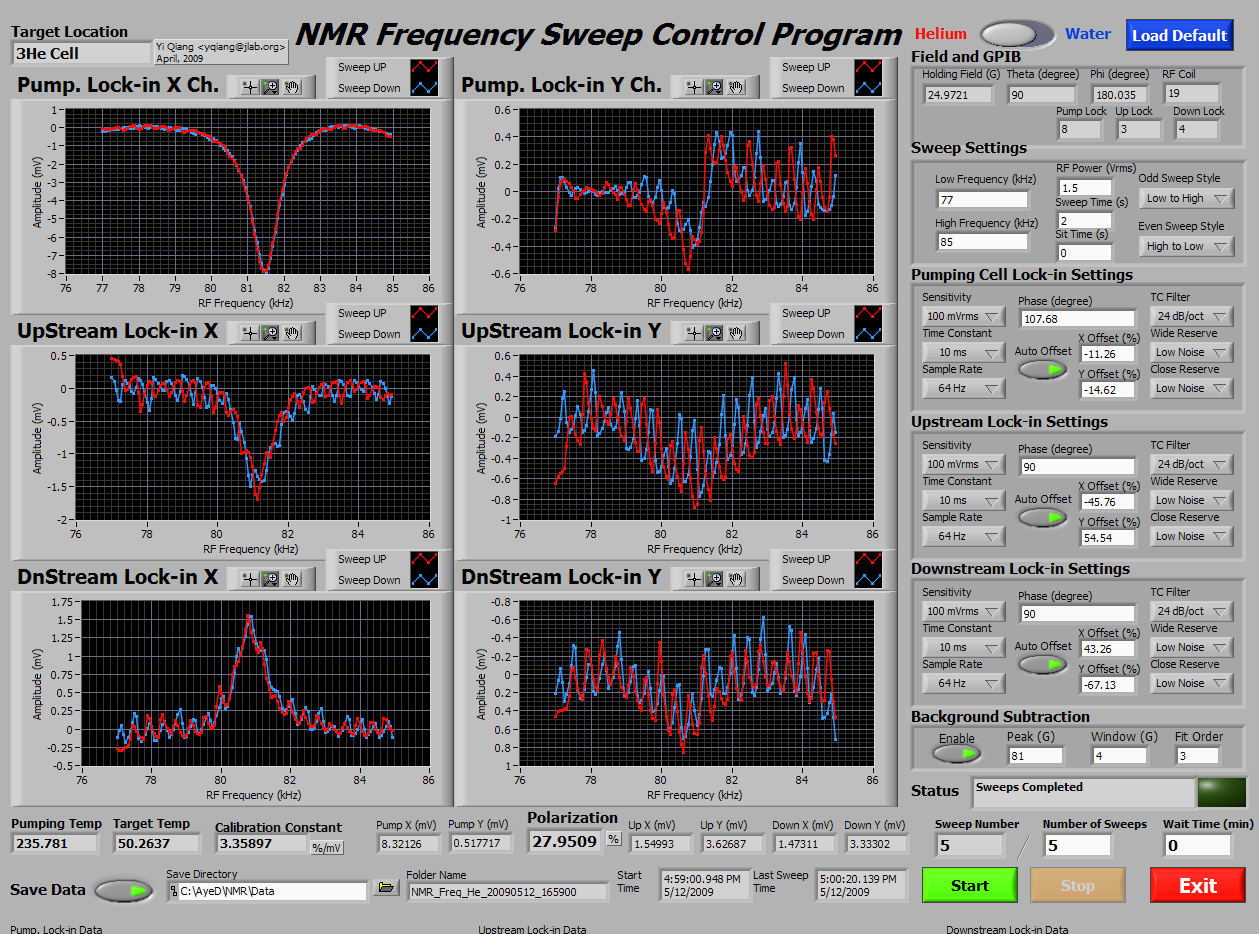Select crosshair tool for DnStream Lock-in X chart
The height and width of the screenshot is (934, 1259).
point(248,578)
